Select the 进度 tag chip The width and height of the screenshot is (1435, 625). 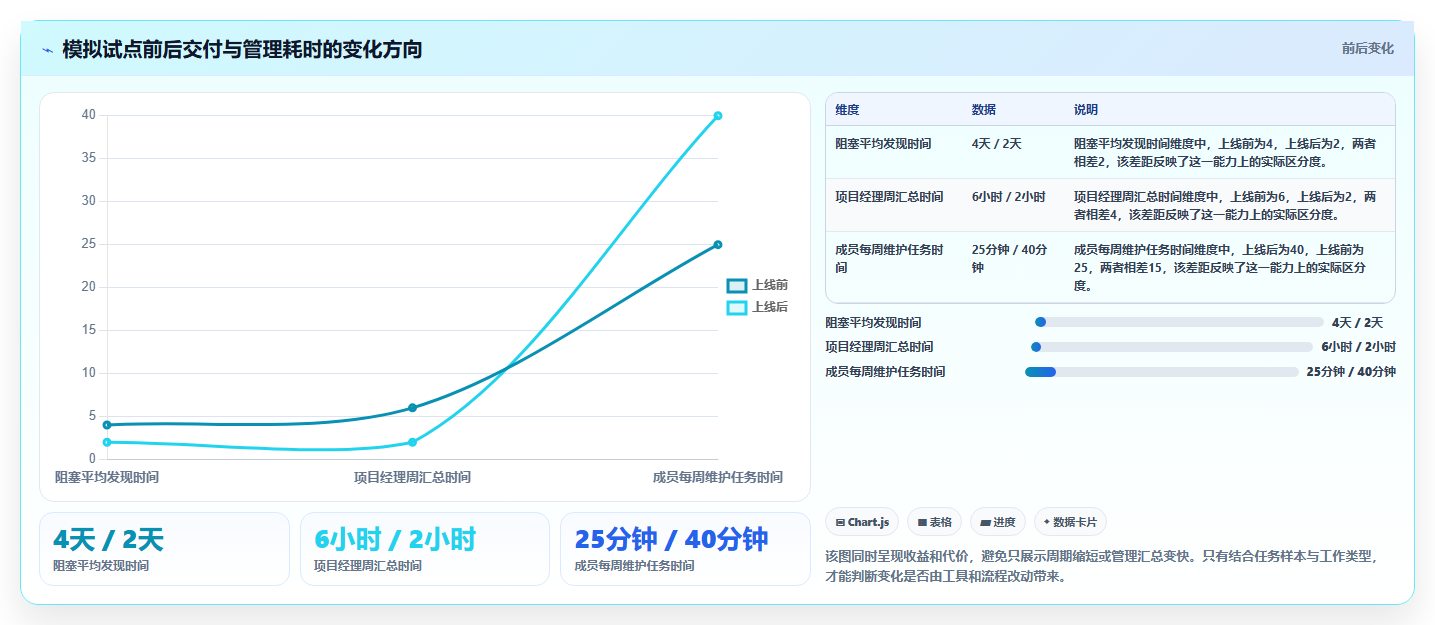[x=998, y=522]
